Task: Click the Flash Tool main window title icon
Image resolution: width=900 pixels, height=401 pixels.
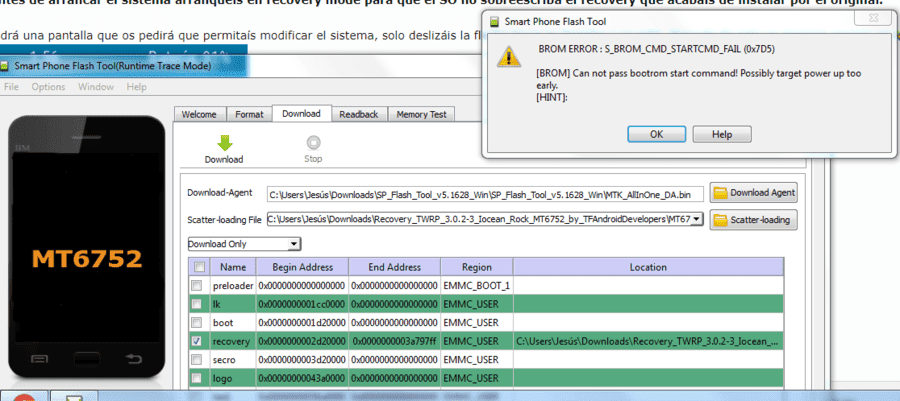Action: point(5,65)
